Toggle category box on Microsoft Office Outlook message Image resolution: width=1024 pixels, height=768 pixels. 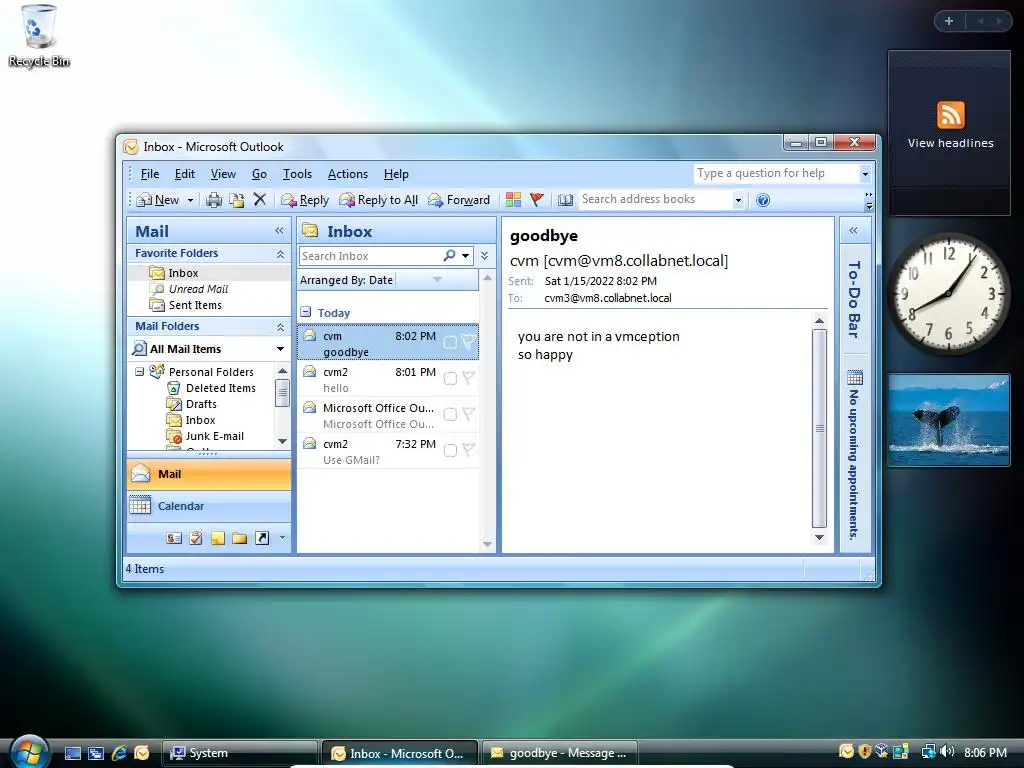coord(450,414)
